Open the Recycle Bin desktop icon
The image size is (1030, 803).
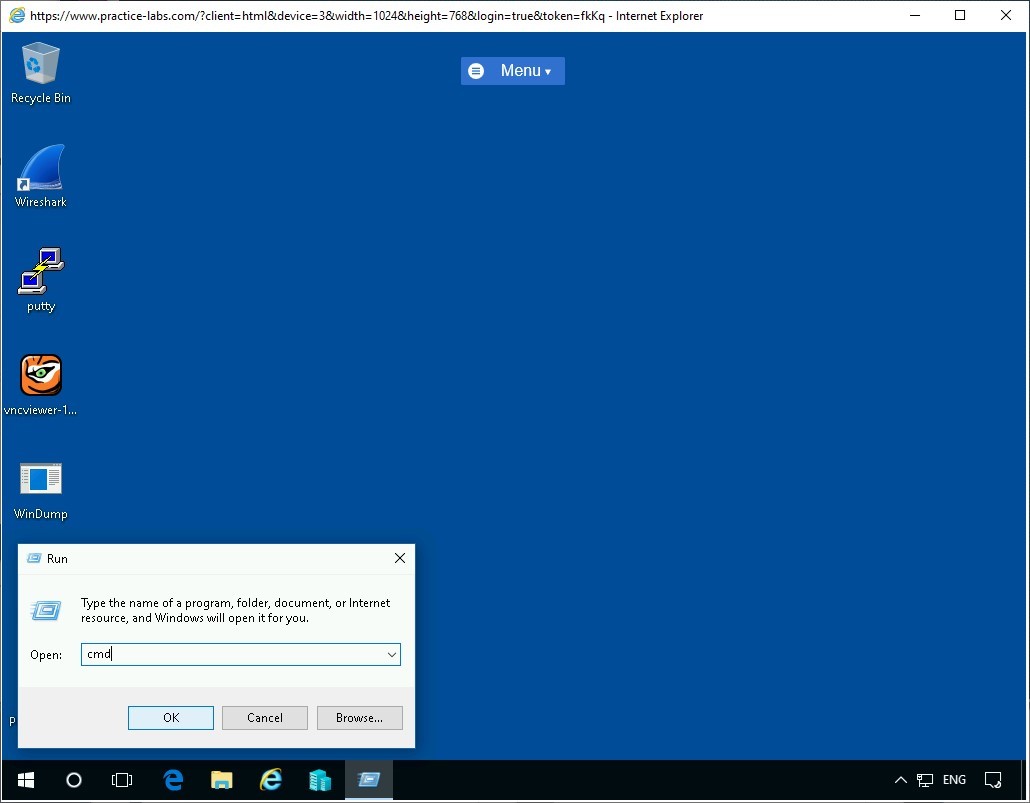[x=41, y=72]
